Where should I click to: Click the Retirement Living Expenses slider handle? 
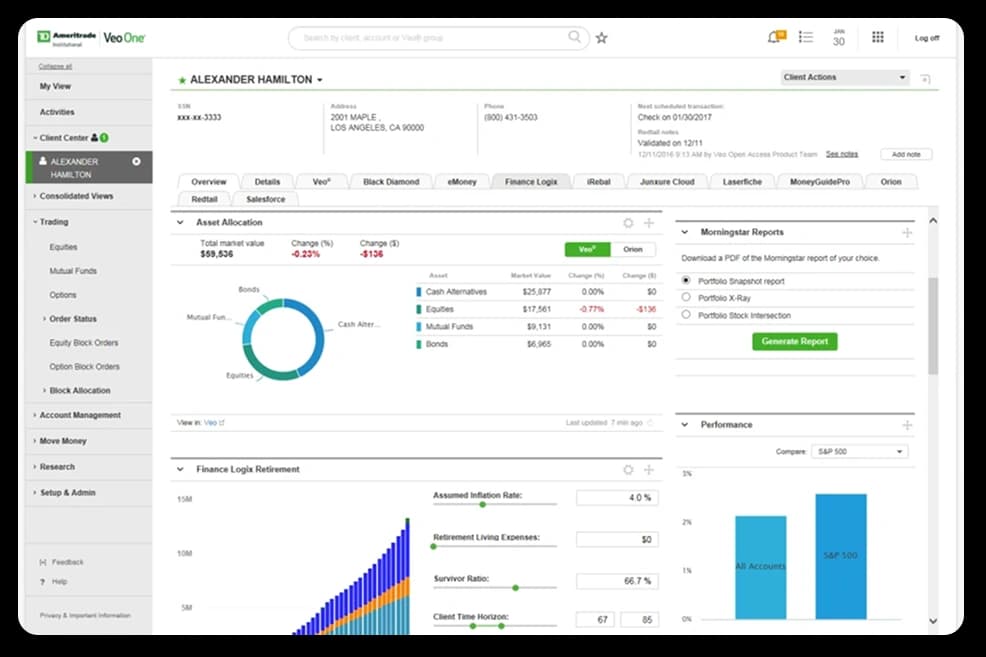click(x=433, y=546)
